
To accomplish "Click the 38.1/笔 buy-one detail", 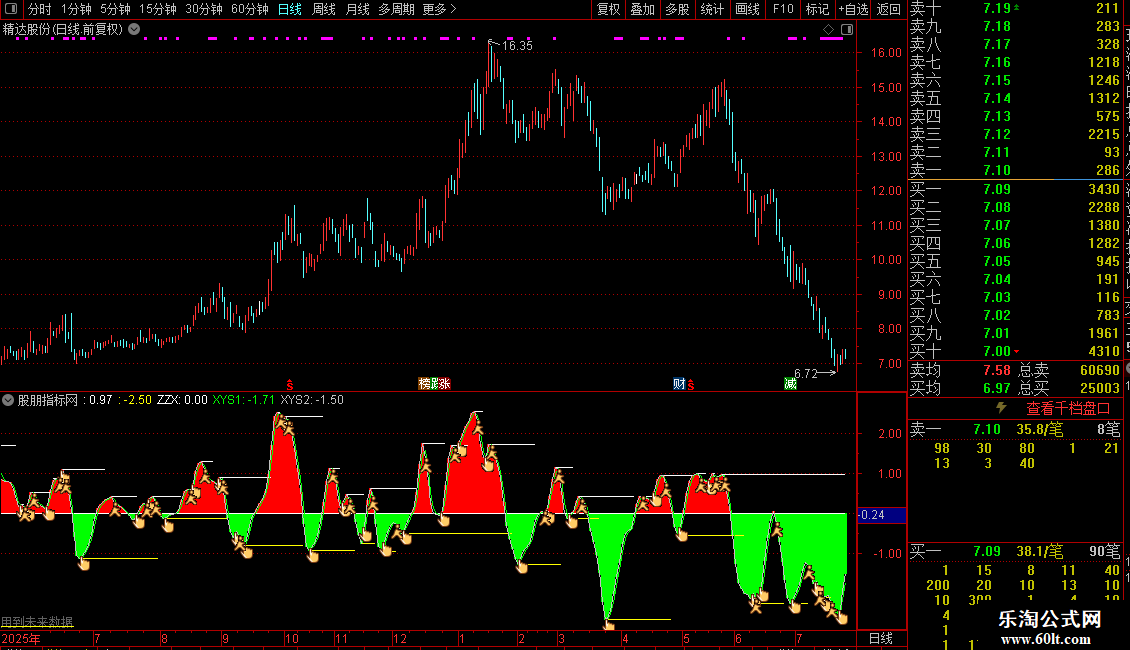I will (1039, 551).
